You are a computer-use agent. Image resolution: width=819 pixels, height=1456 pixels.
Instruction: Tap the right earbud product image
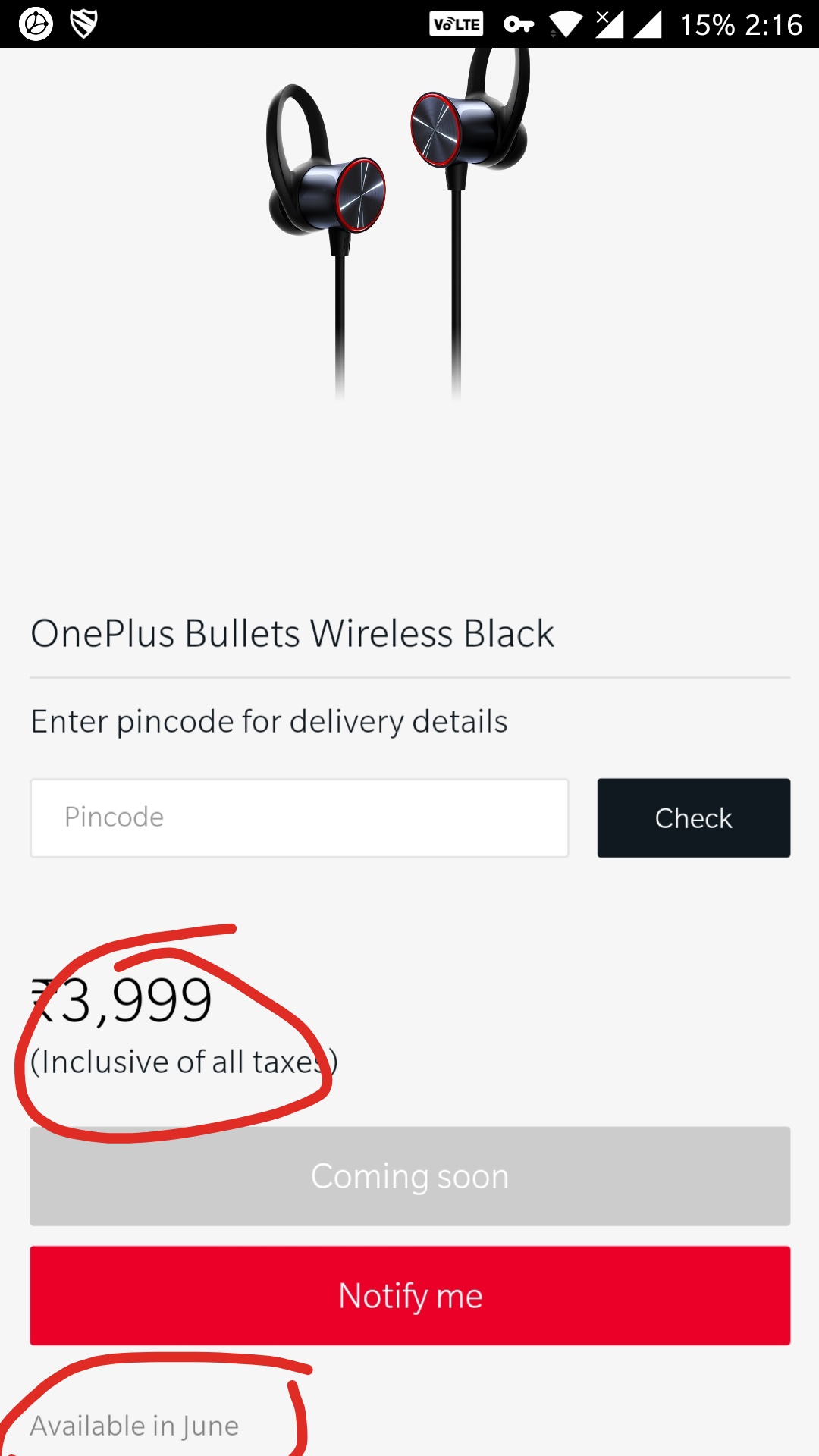(x=469, y=220)
